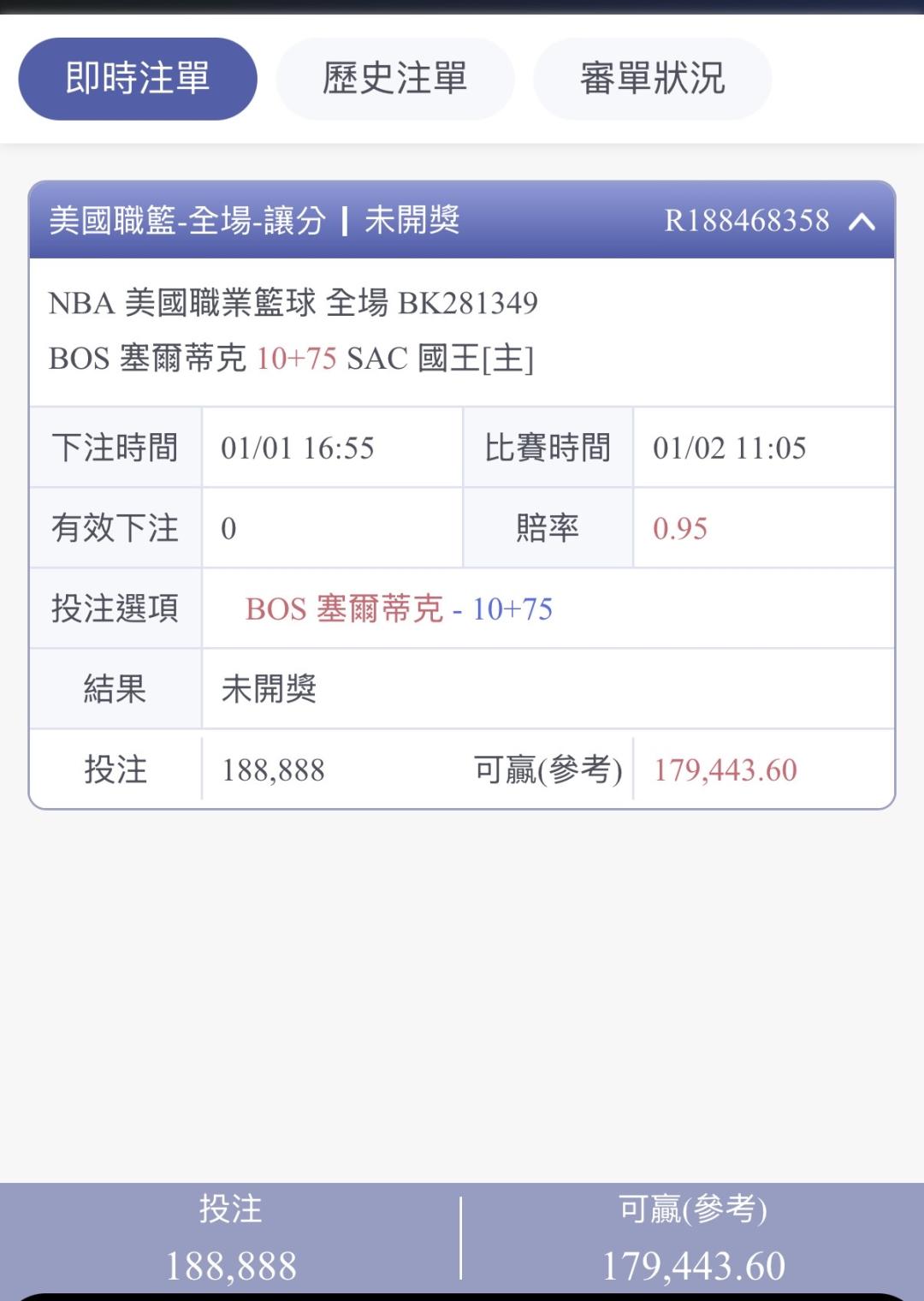Tap the 投注 amount 188,888 inside the card

click(274, 770)
